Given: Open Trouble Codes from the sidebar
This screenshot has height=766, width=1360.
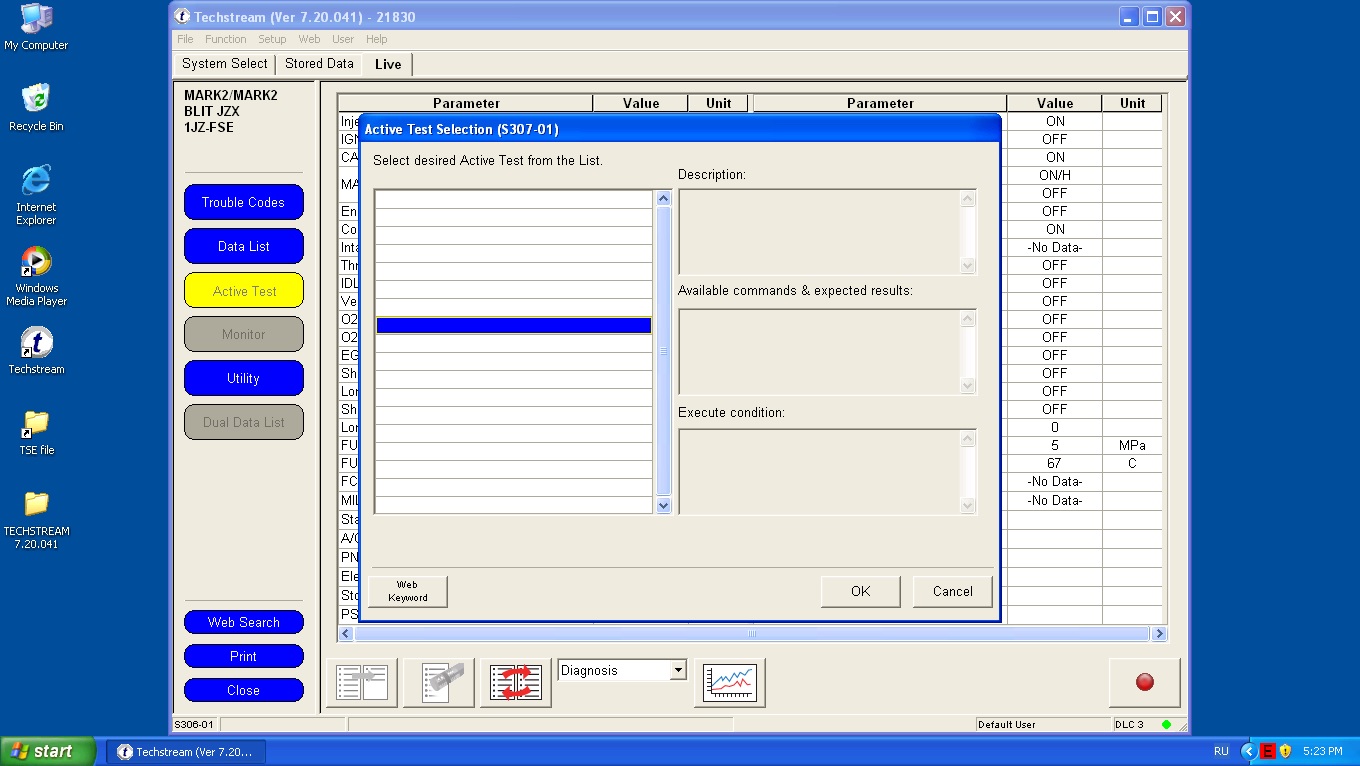Looking at the screenshot, I should (243, 202).
